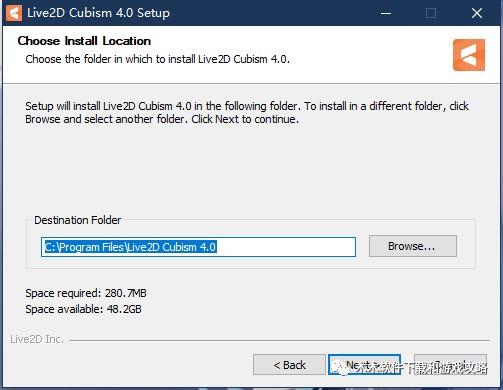Screen dimensions: 503x390
Task: Click the "Setup will install" instruction paragraph
Action: pos(247,112)
